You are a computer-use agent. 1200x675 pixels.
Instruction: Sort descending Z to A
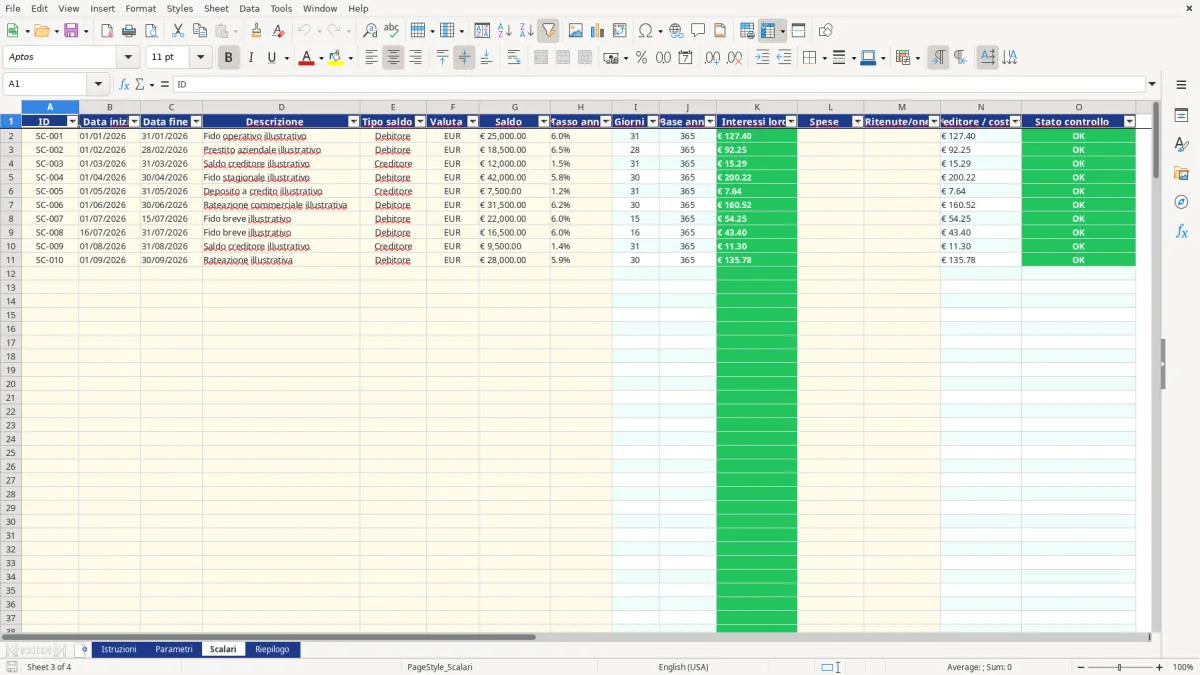tap(526, 31)
